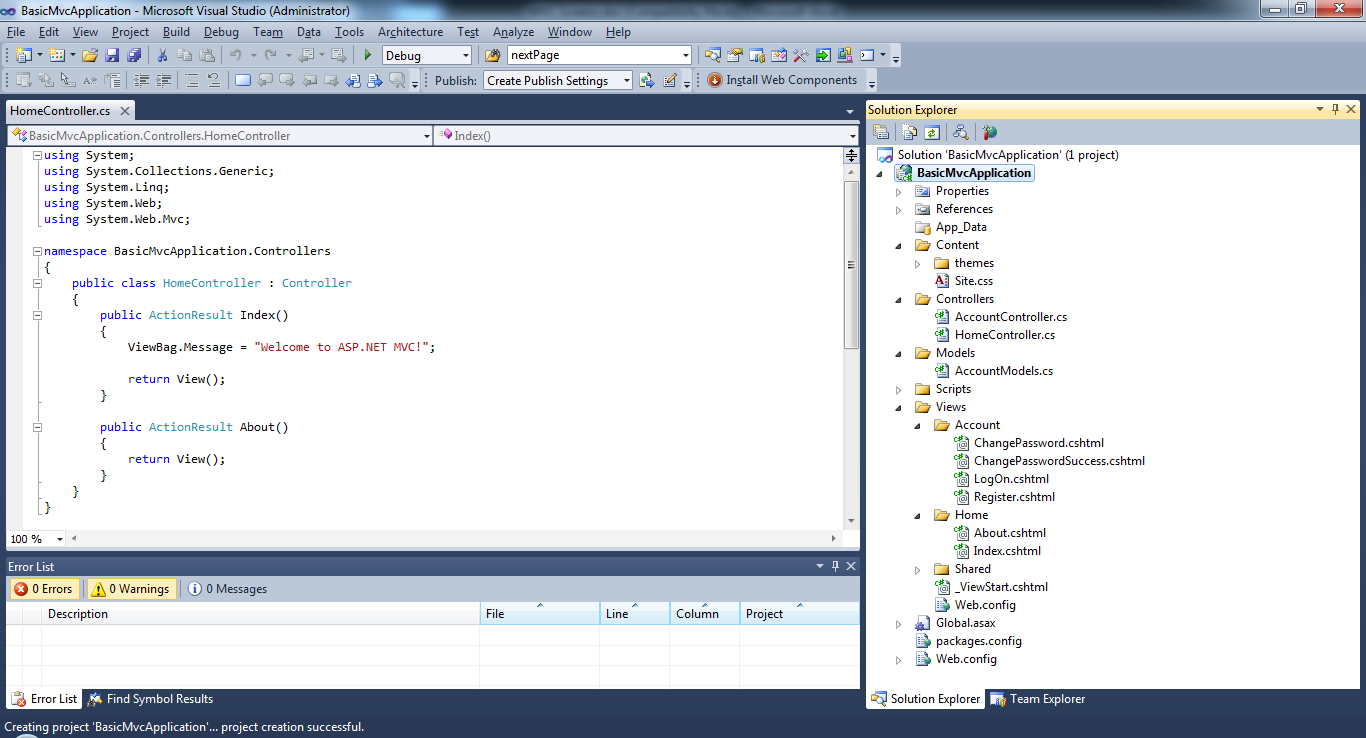Expand the References node
Image resolution: width=1366 pixels, height=738 pixels.
click(x=899, y=209)
